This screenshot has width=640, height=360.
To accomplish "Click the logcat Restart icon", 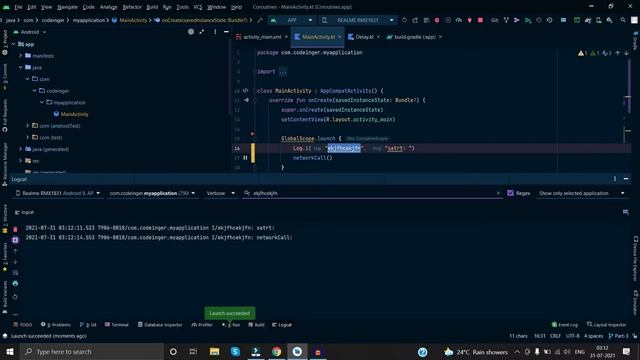I will pyautogui.click(x=15, y=297).
